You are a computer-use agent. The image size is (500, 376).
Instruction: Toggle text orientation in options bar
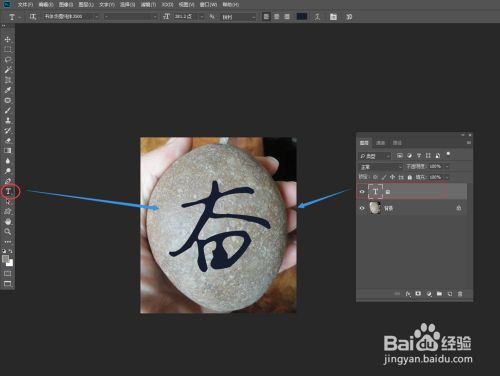[33, 16]
